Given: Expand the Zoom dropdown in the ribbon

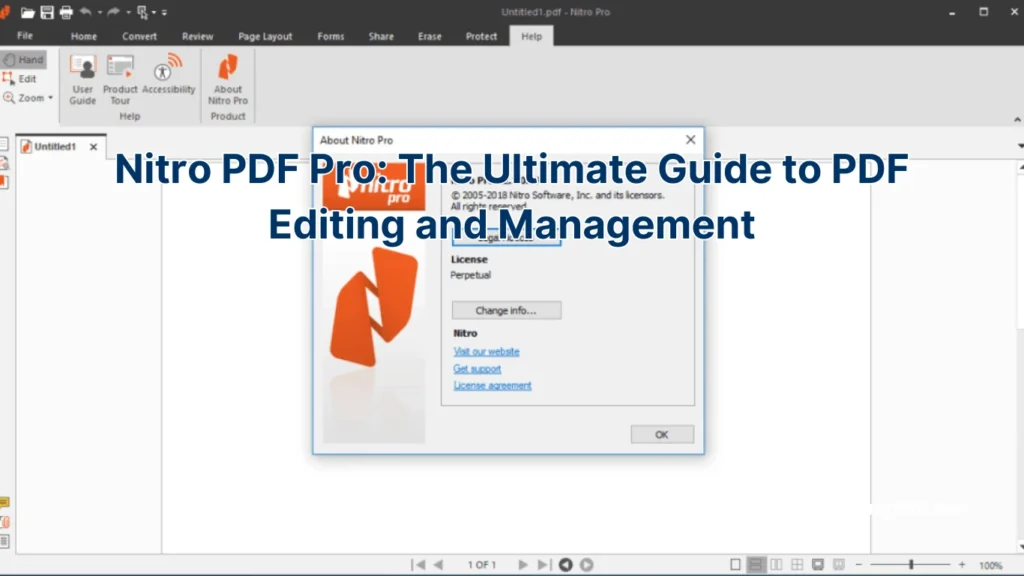Looking at the screenshot, I should click(50, 98).
